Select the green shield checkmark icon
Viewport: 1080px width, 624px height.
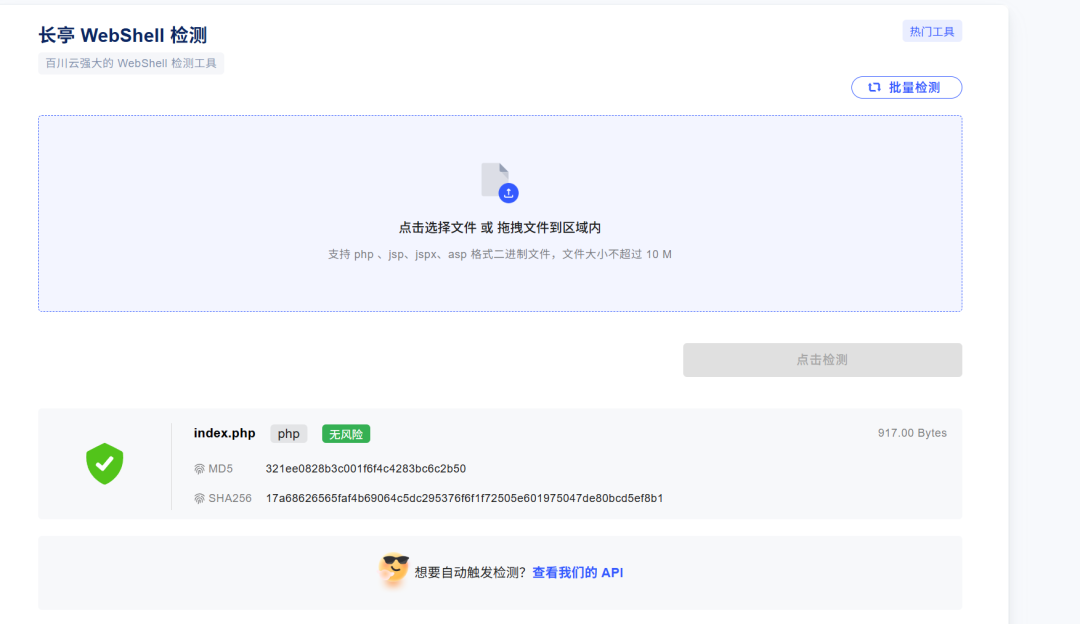tap(104, 463)
